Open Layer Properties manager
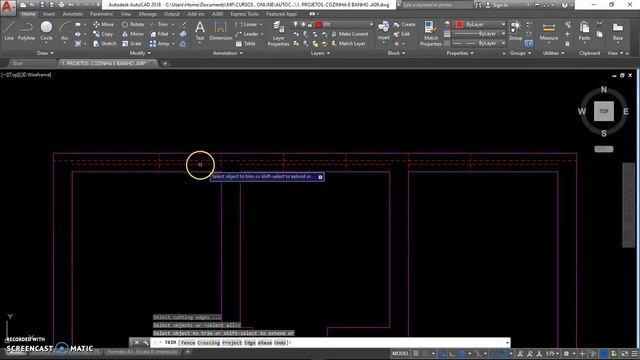640x360 pixels. coord(278,33)
